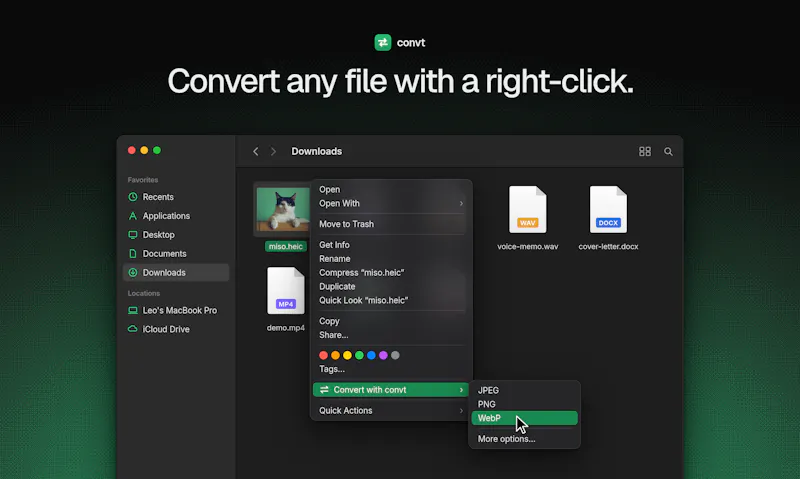Screen dimensions: 800x479
Task: Click the Applications sidebar icon
Action: (133, 216)
